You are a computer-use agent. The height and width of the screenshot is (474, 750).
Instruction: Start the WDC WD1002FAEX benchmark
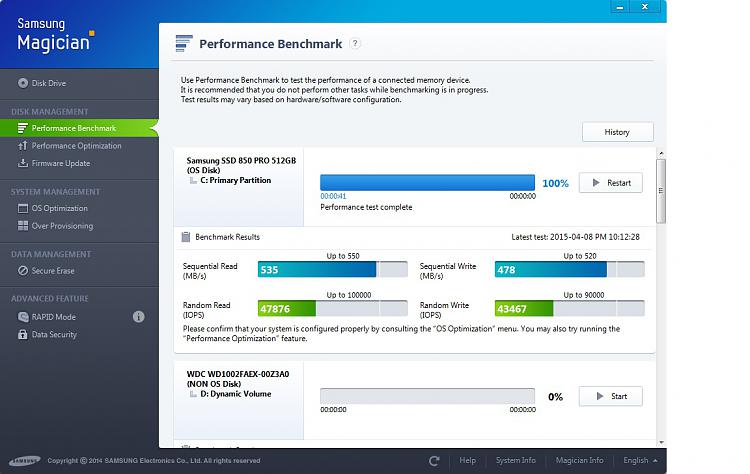point(611,397)
